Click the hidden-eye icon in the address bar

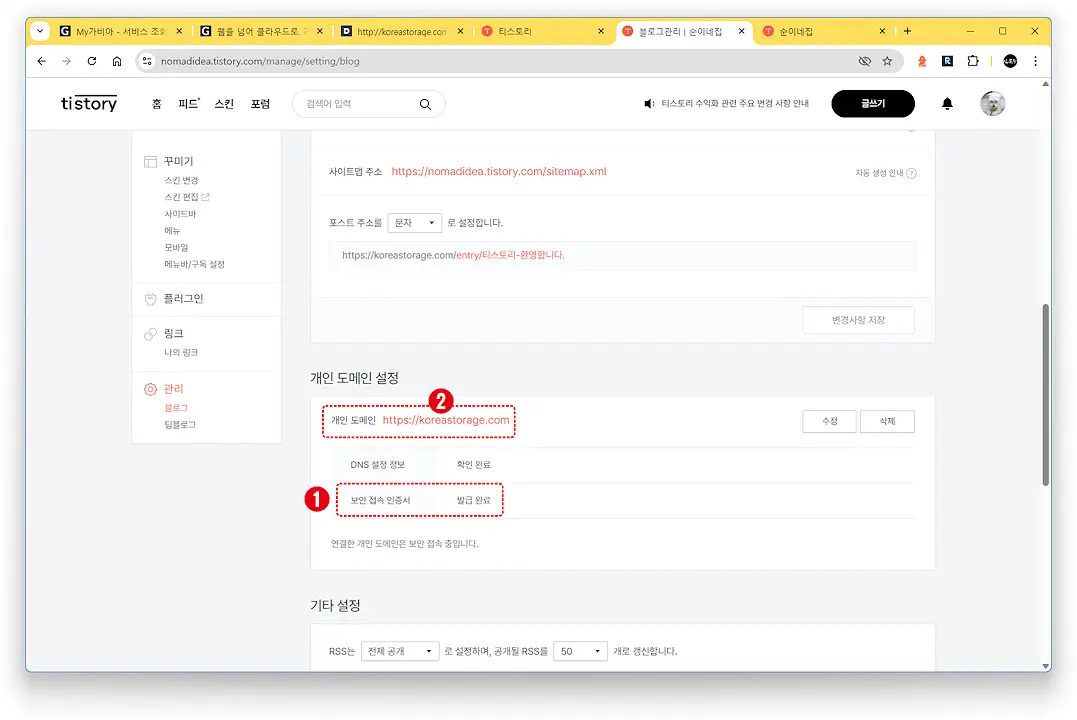tap(864, 61)
